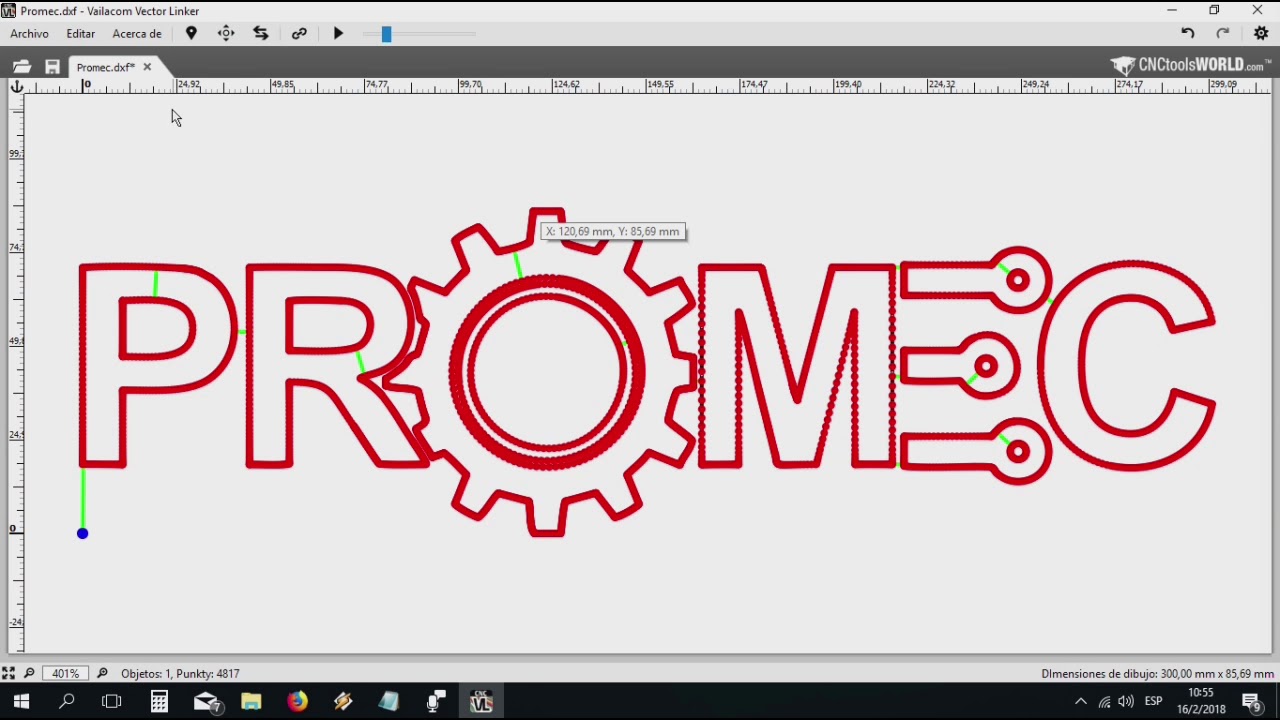Screen dimensions: 1280x720
Task: Click the open file folder icon
Action: point(21,67)
